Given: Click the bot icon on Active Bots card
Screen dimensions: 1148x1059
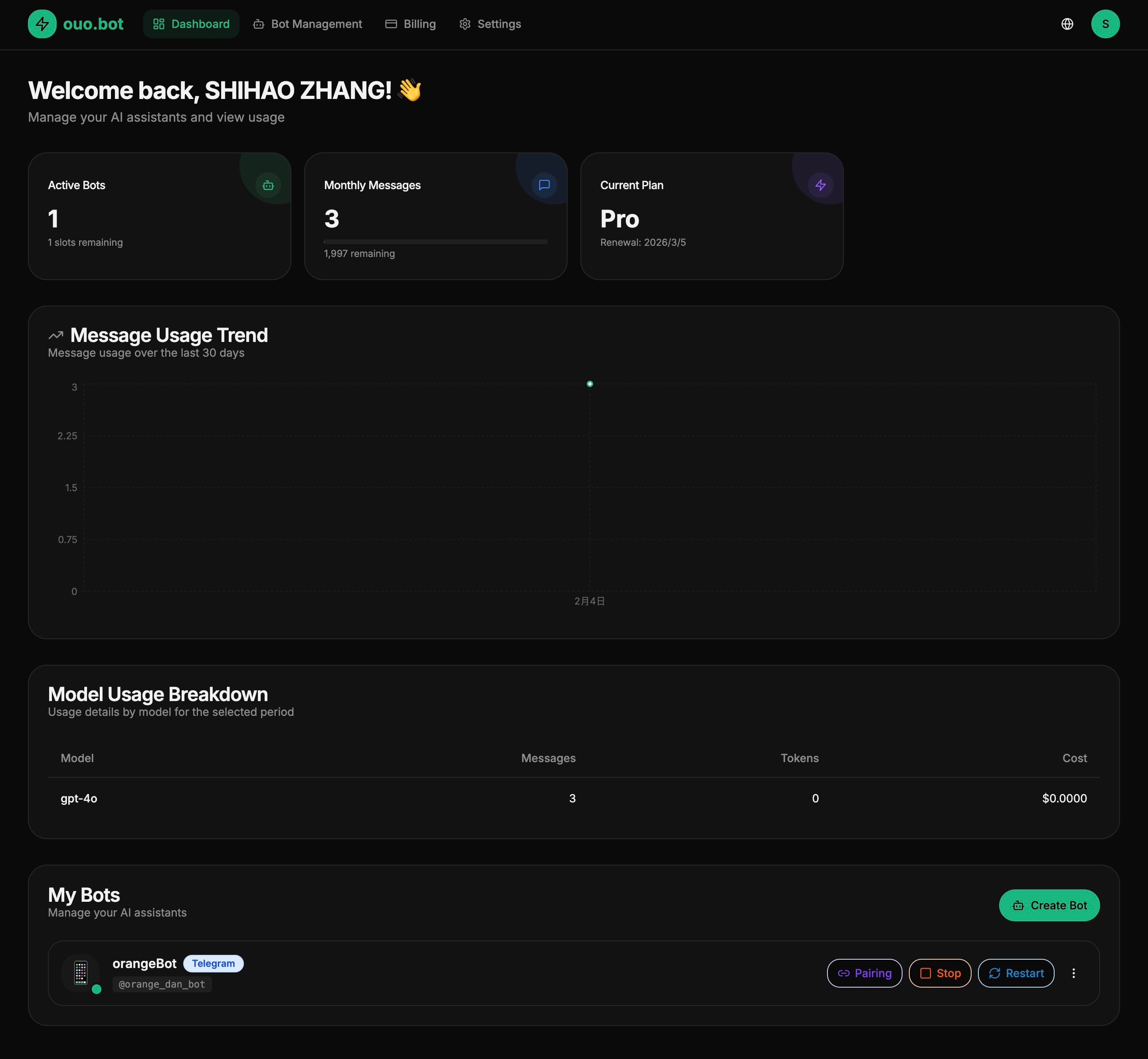Looking at the screenshot, I should (x=268, y=185).
